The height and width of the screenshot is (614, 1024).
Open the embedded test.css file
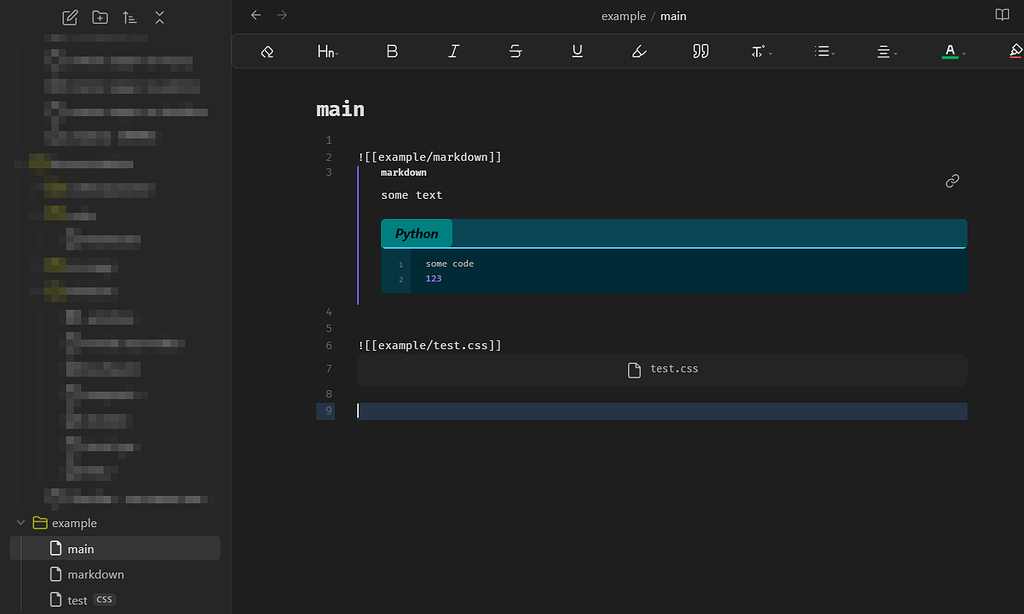point(662,369)
